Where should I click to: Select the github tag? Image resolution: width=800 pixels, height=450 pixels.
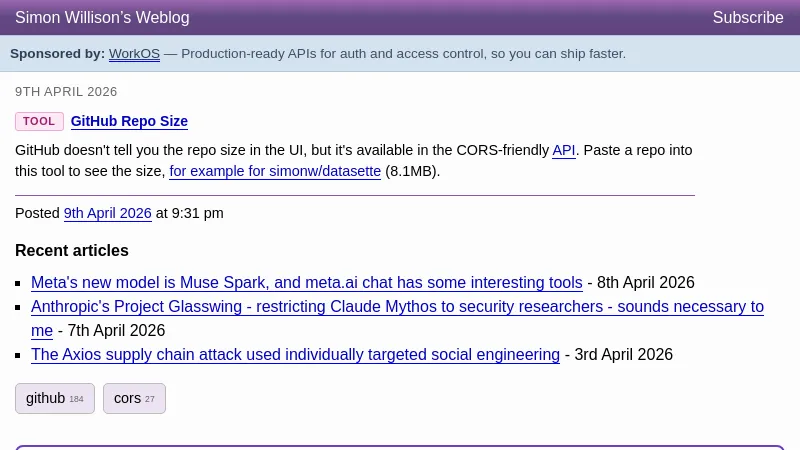(54, 398)
